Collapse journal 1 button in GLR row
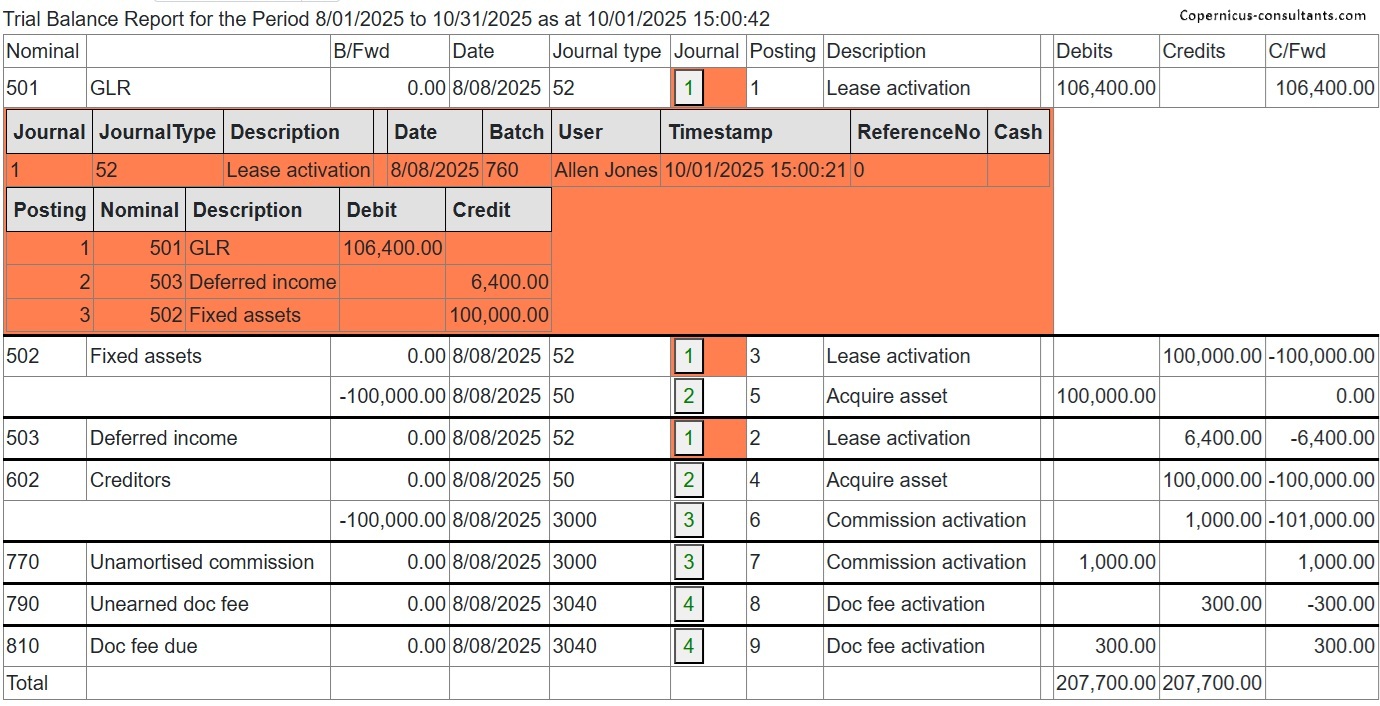Viewport: 1380px width, 706px height. 689,88
